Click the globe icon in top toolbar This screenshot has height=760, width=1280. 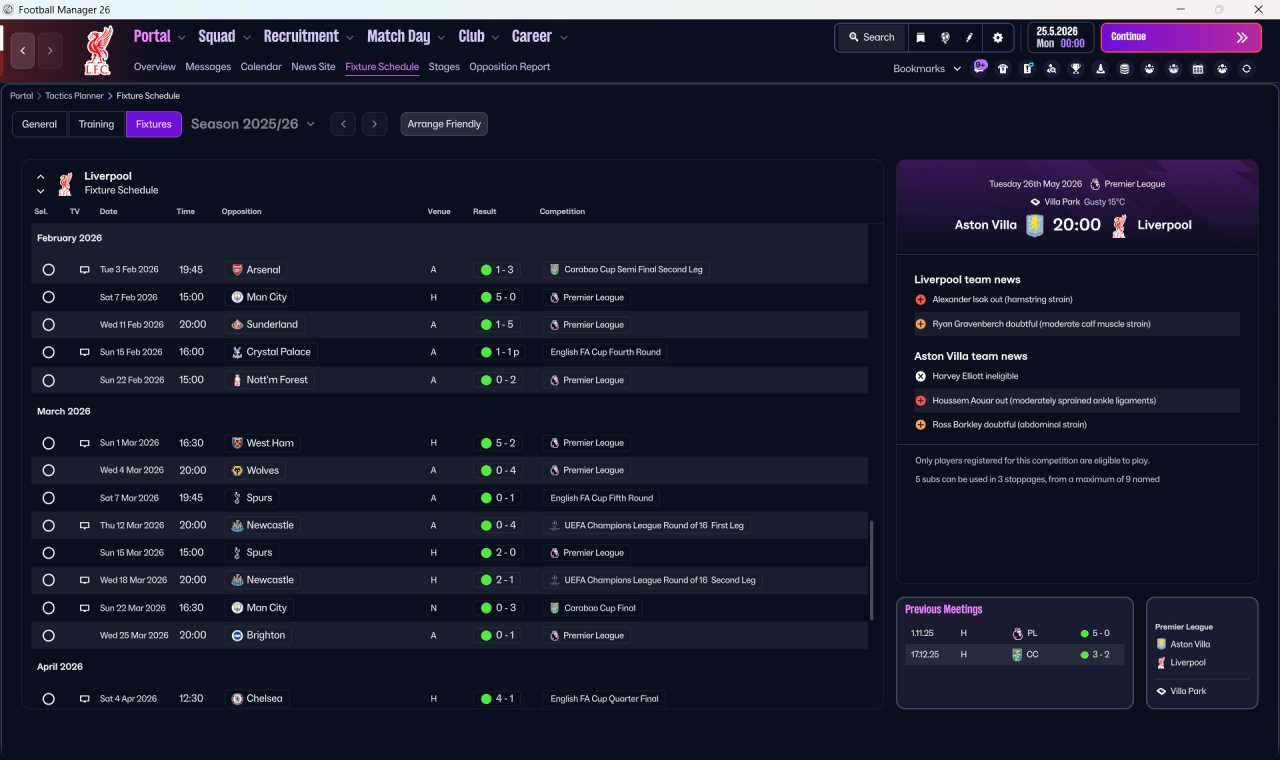tap(945, 37)
